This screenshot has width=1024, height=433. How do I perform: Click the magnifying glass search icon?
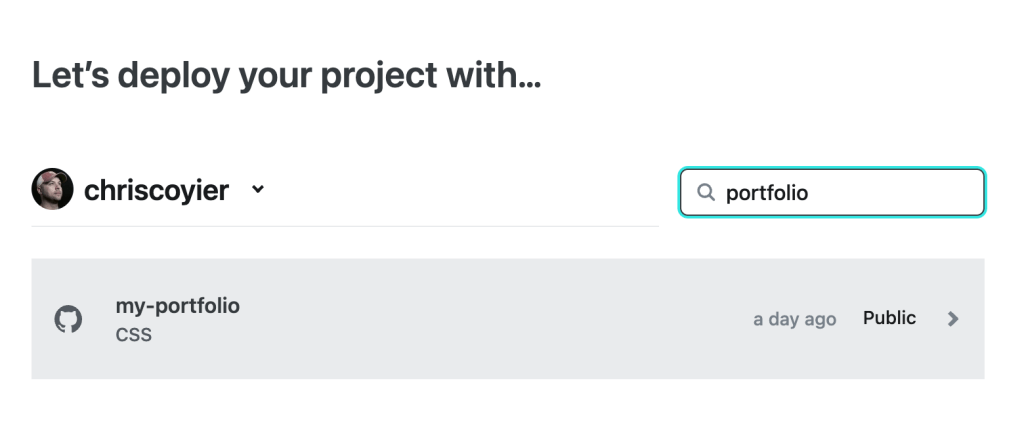tap(706, 193)
